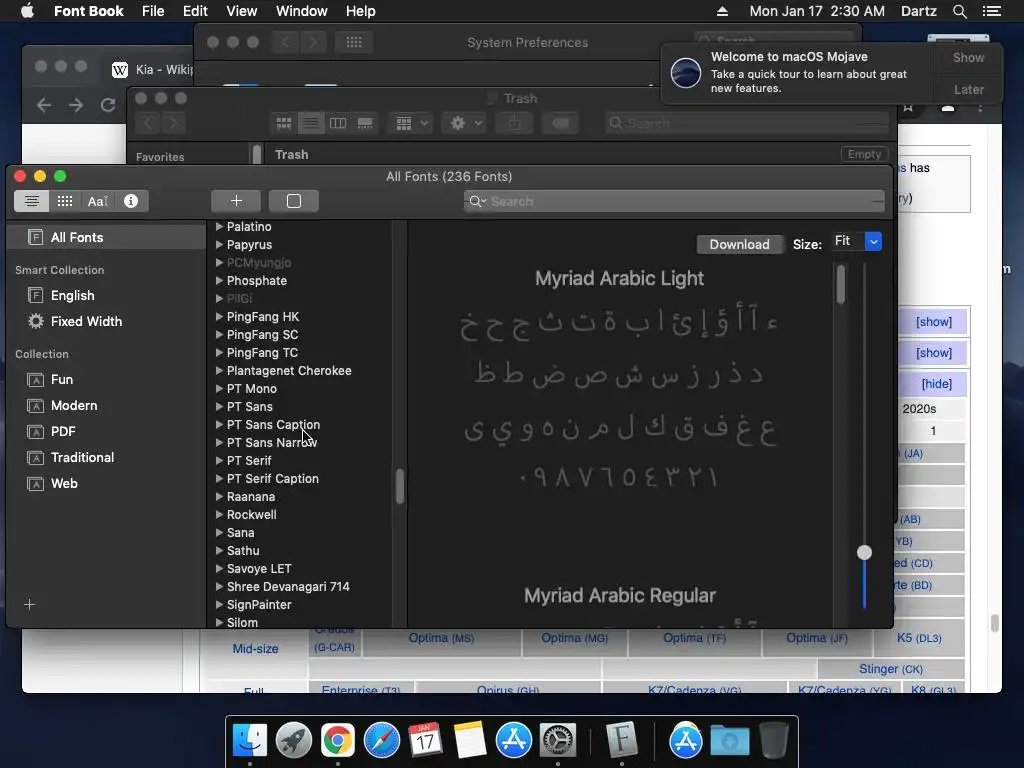The height and width of the screenshot is (768, 1024).
Task: Select icon view in the Trash window
Action: coord(283,123)
